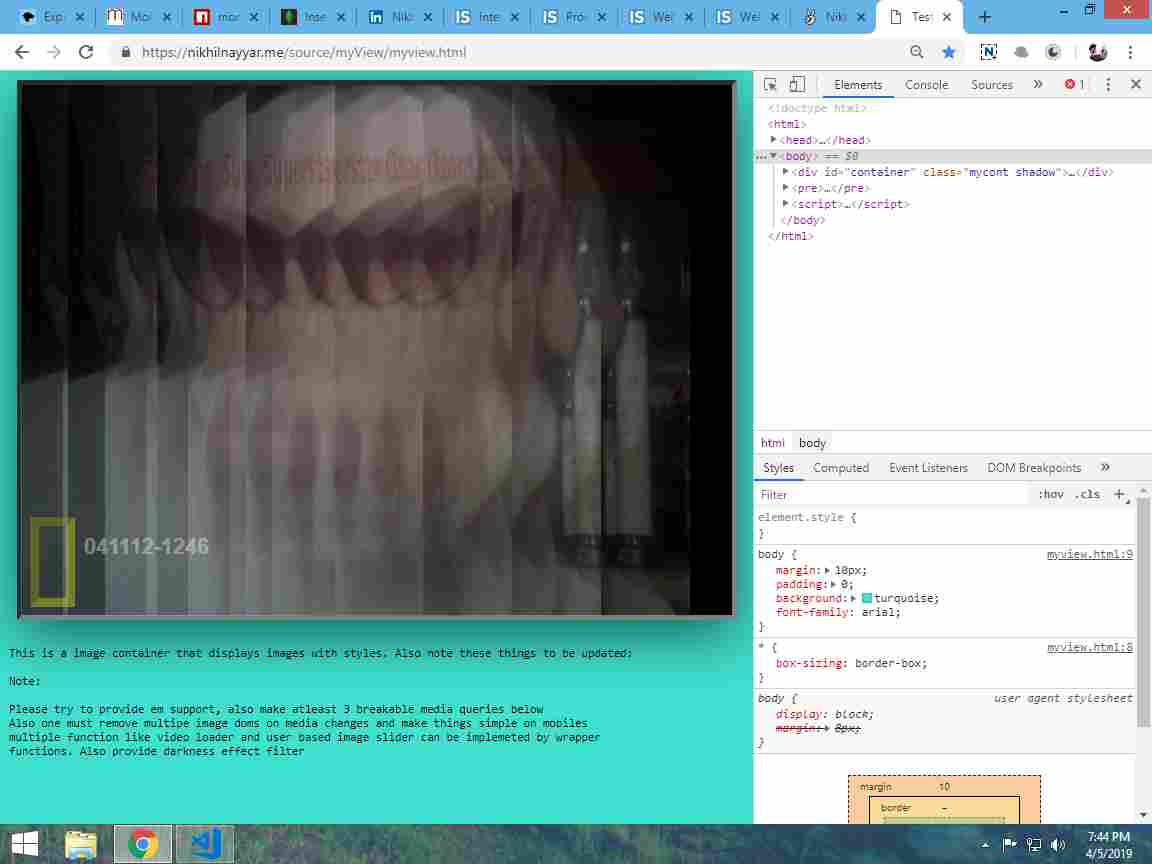Expand the head element node

[x=773, y=140]
